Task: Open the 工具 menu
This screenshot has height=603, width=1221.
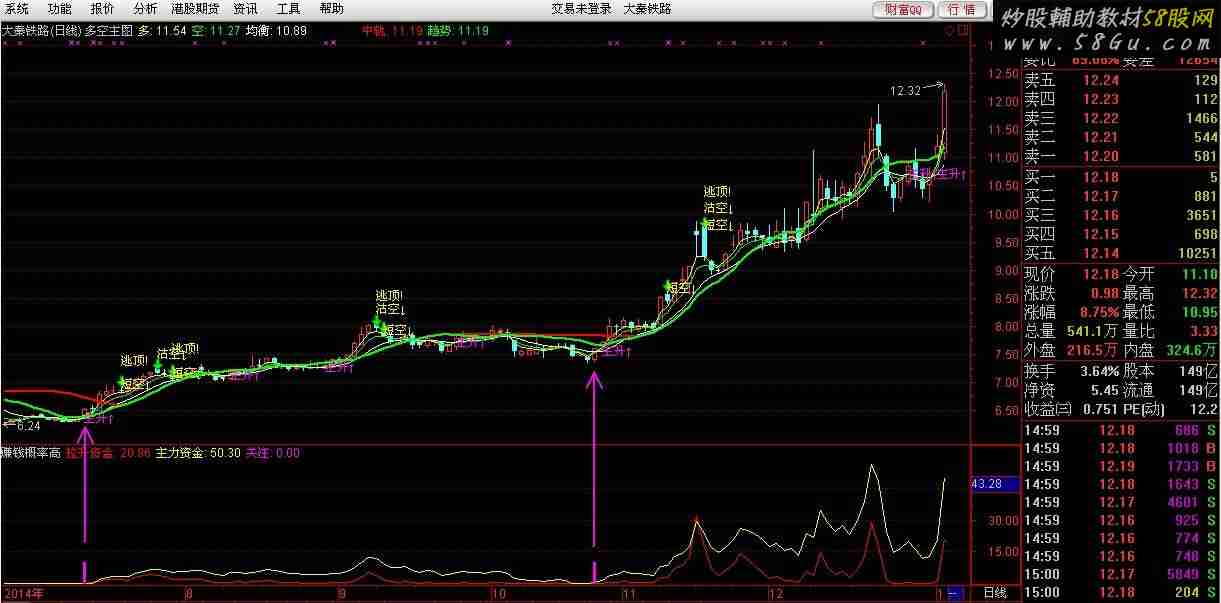Action: coord(288,9)
